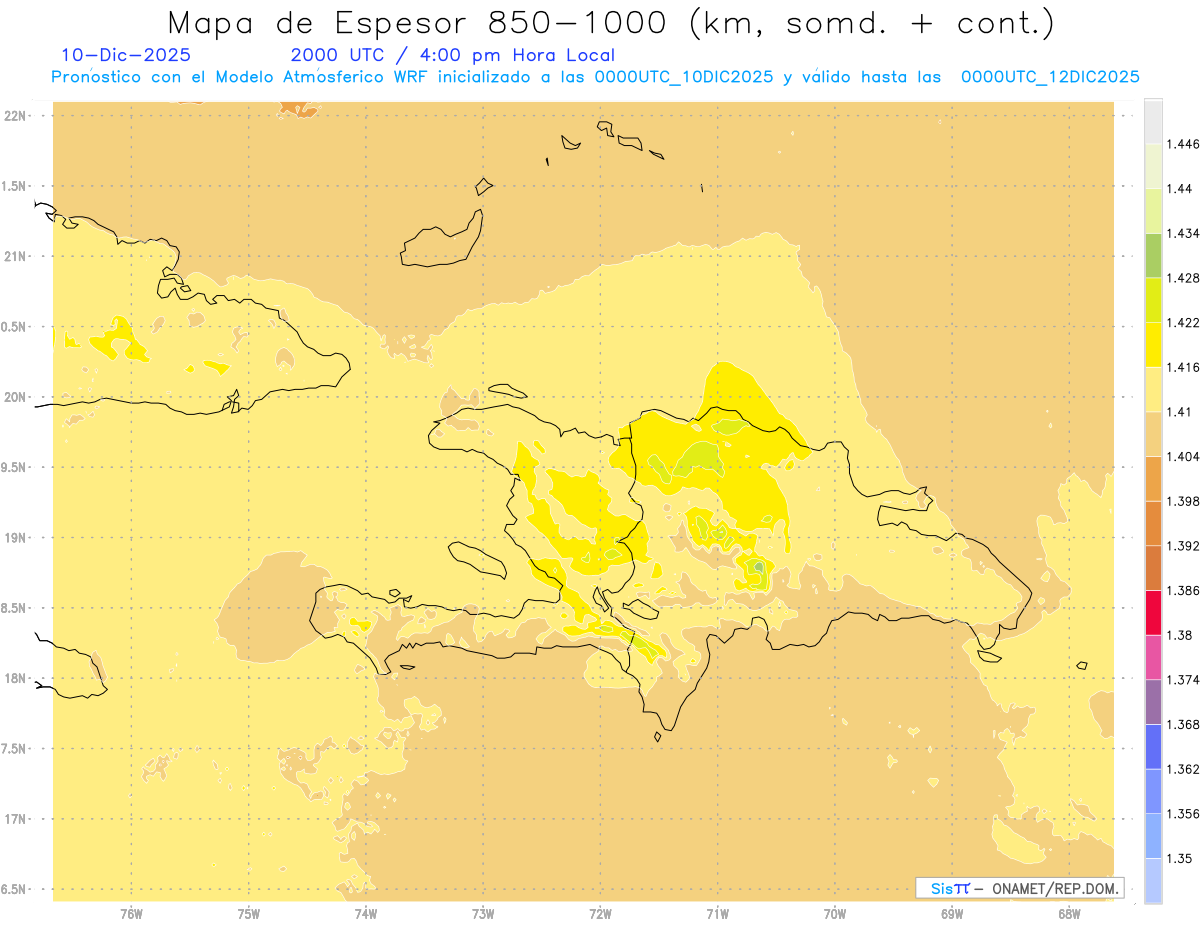Image resolution: width=1200 pixels, height=927 pixels.
Task: Click legend value '1.44'
Action: 1181,188
